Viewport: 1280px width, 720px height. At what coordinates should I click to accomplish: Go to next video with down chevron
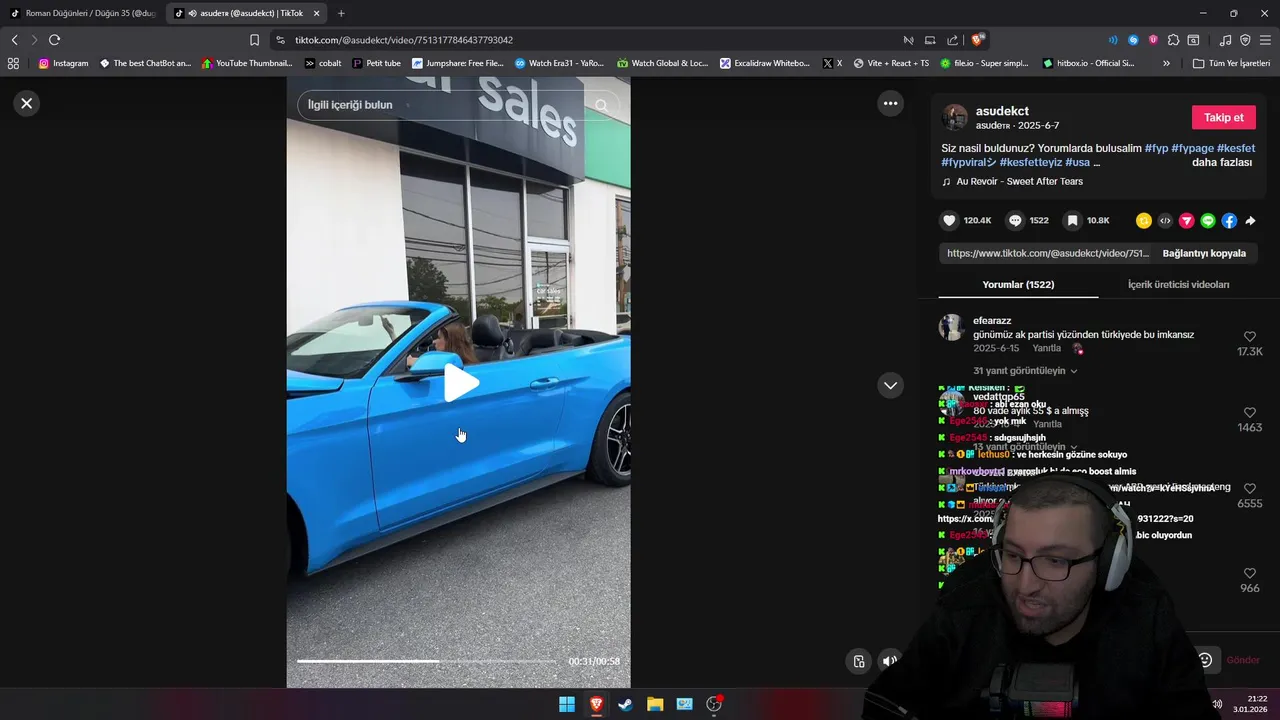pyautogui.click(x=890, y=385)
